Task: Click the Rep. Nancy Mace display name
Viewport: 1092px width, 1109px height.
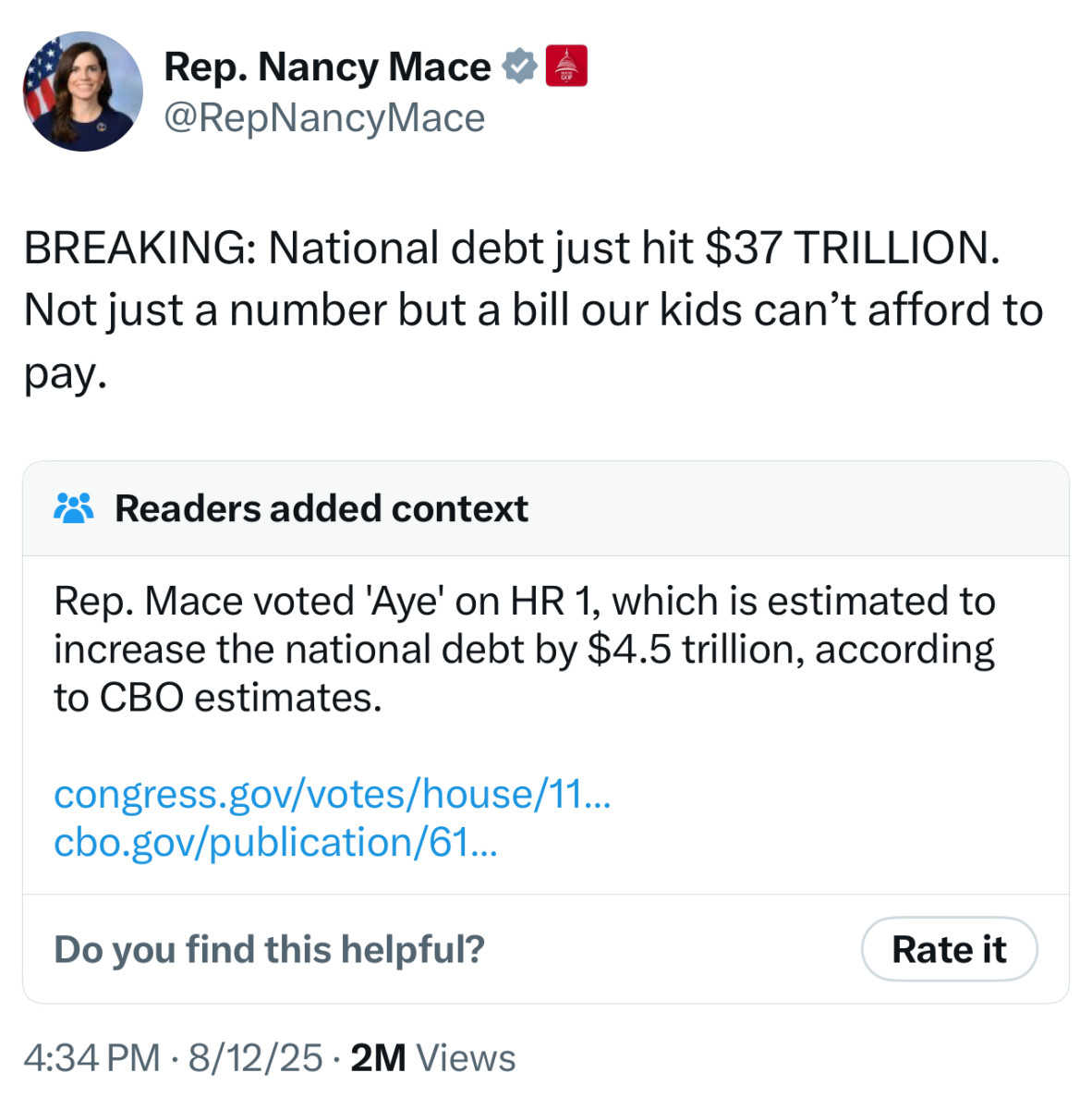Action: pyautogui.click(x=326, y=66)
